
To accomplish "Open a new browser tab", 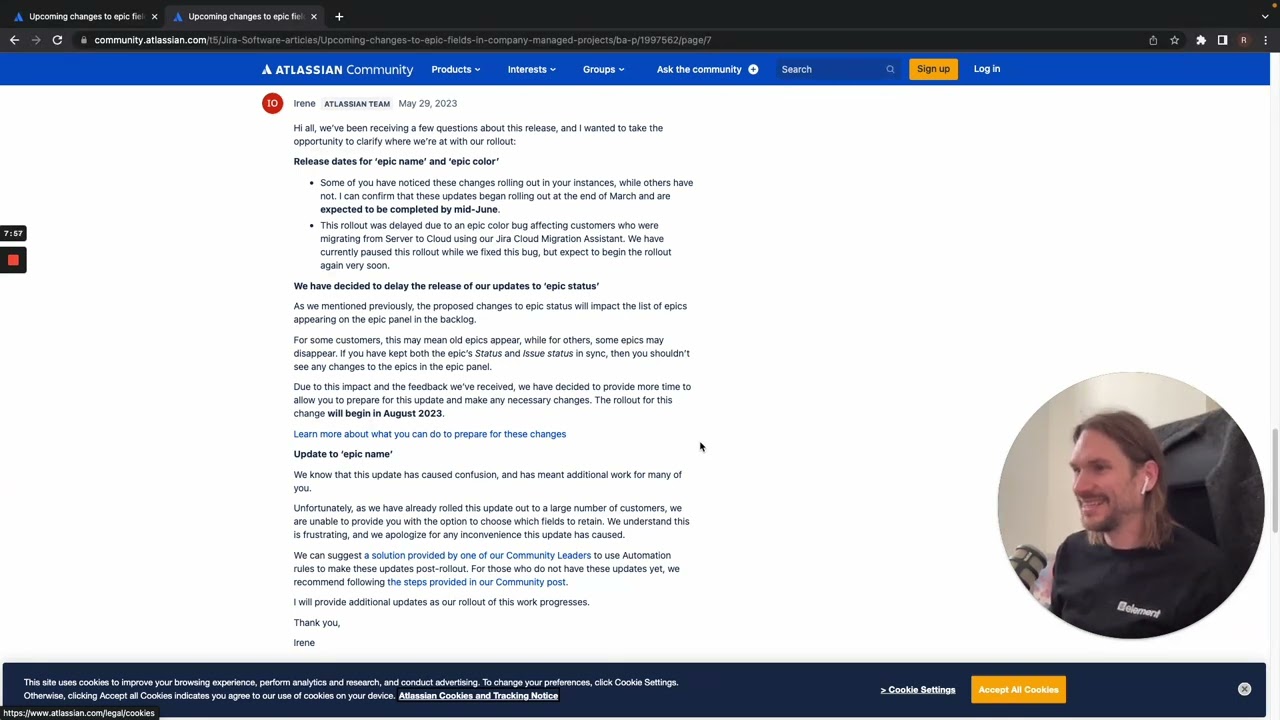I will [x=339, y=16].
